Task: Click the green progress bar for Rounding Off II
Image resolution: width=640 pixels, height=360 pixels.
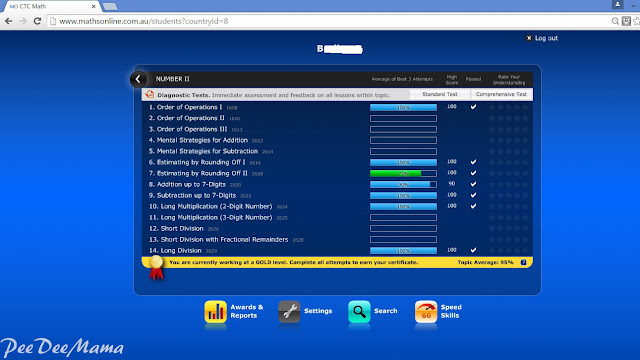Action: point(403,173)
